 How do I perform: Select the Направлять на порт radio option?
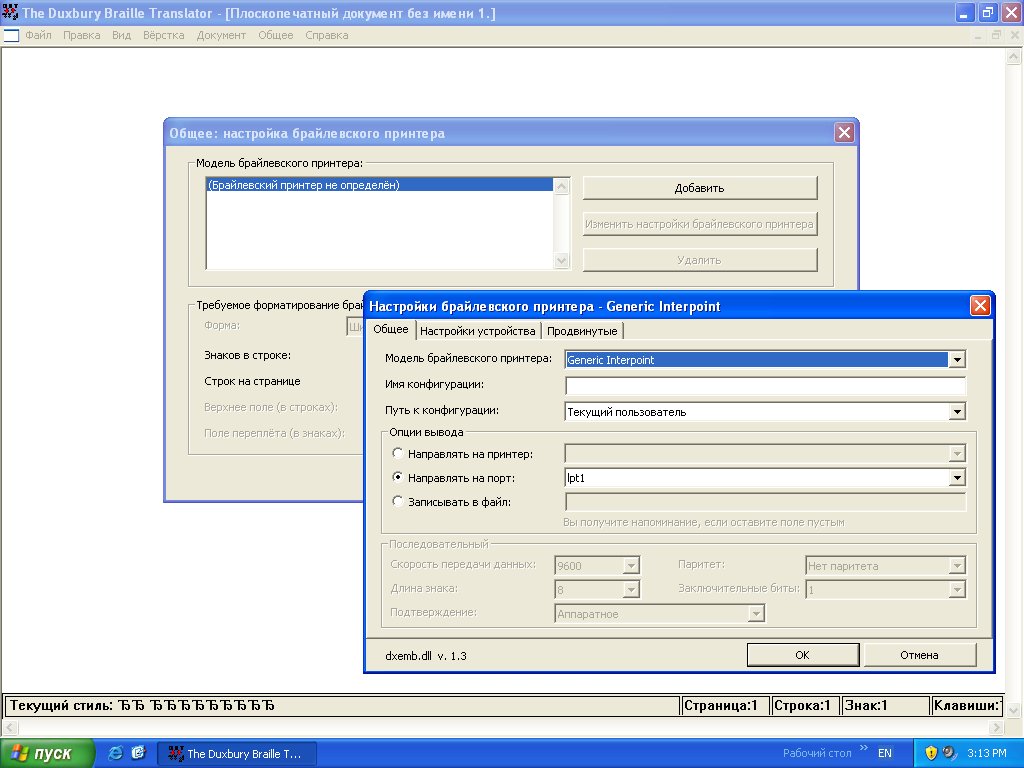click(397, 477)
